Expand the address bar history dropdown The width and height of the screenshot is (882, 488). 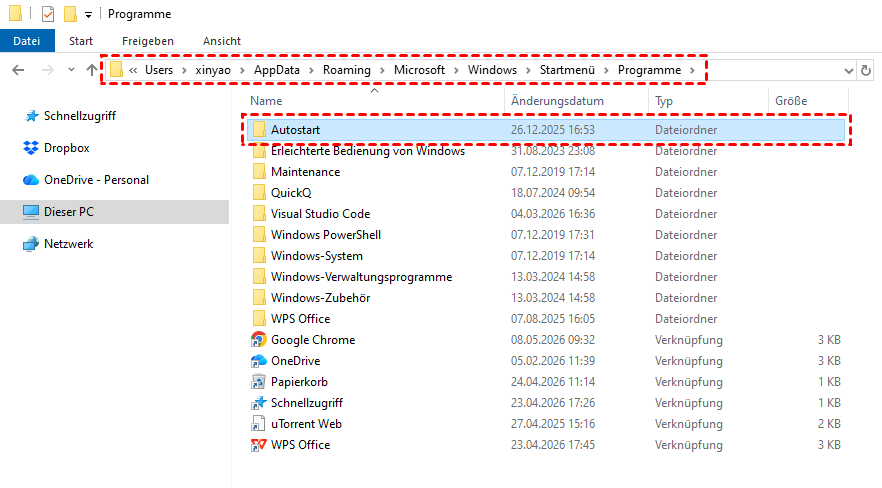click(848, 71)
